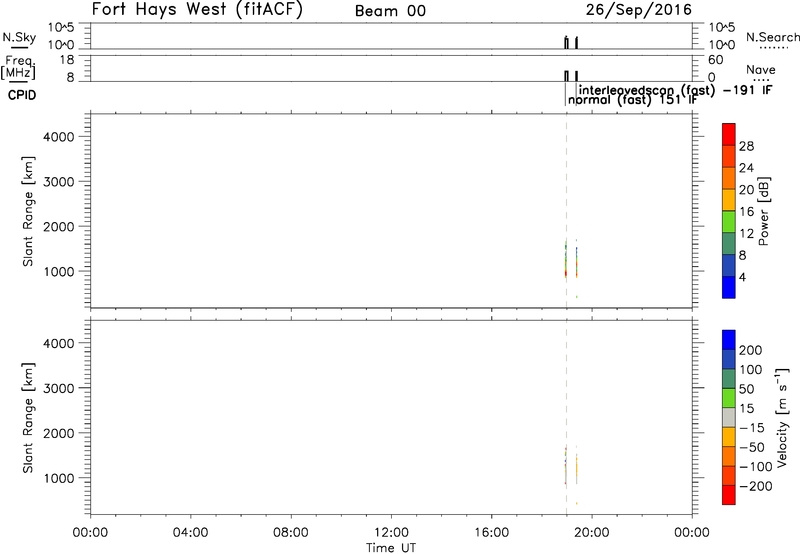Image resolution: width=800 pixels, height=554 pixels.
Task: Click the 'N.Search' legend label
Action: (772, 37)
